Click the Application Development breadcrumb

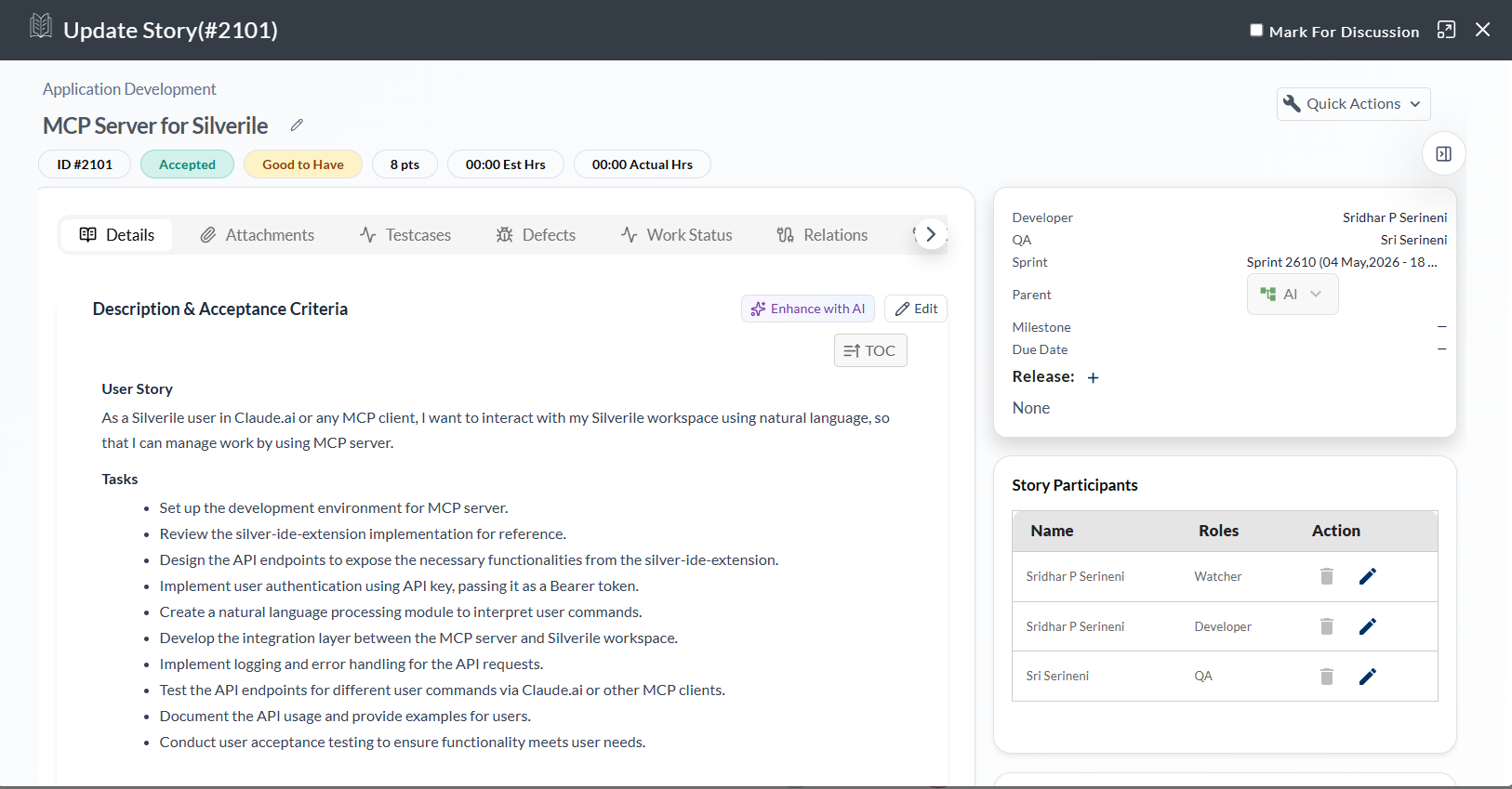click(129, 89)
